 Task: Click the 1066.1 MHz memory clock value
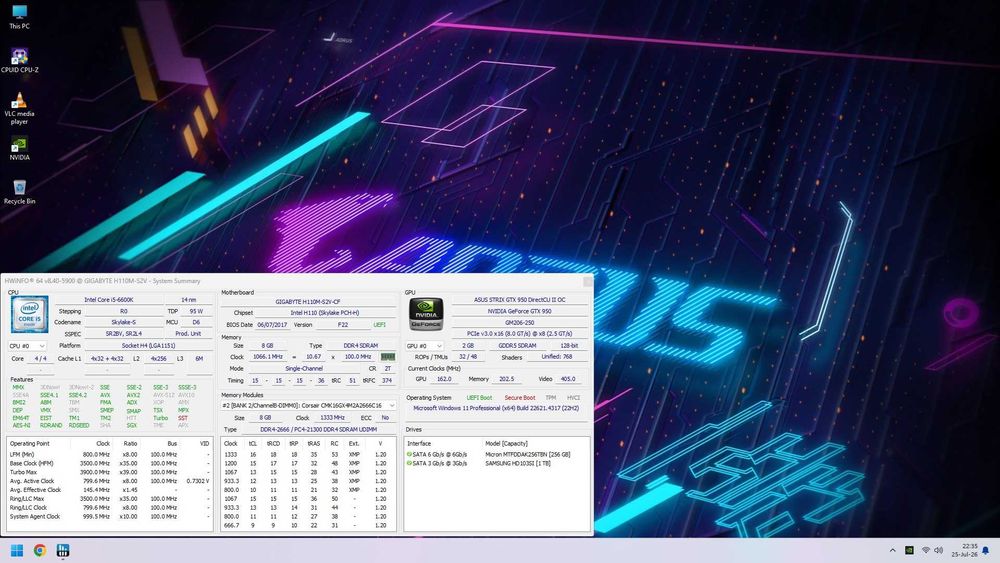tap(268, 357)
